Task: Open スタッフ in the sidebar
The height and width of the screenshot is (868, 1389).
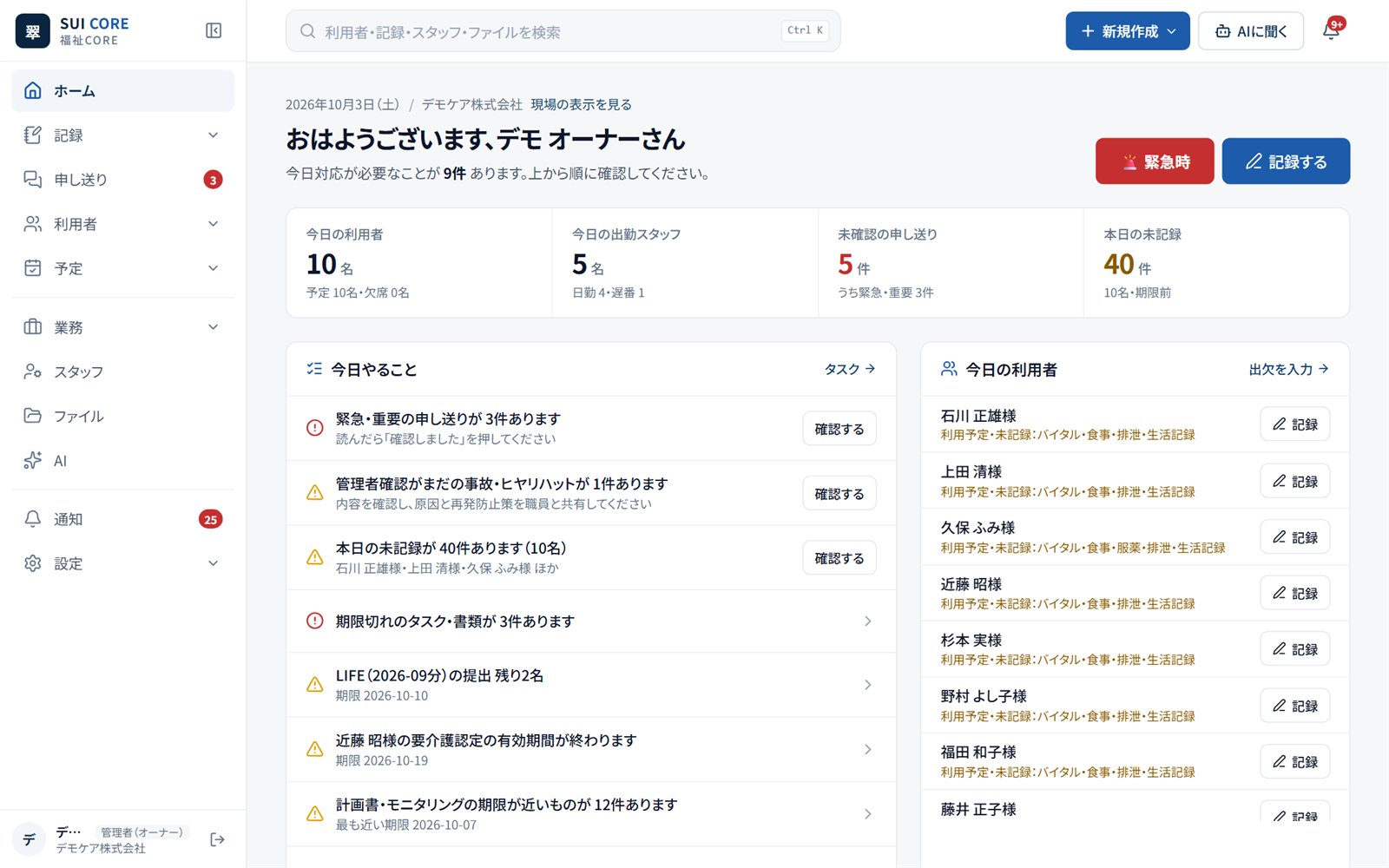Action: pyautogui.click(x=122, y=372)
